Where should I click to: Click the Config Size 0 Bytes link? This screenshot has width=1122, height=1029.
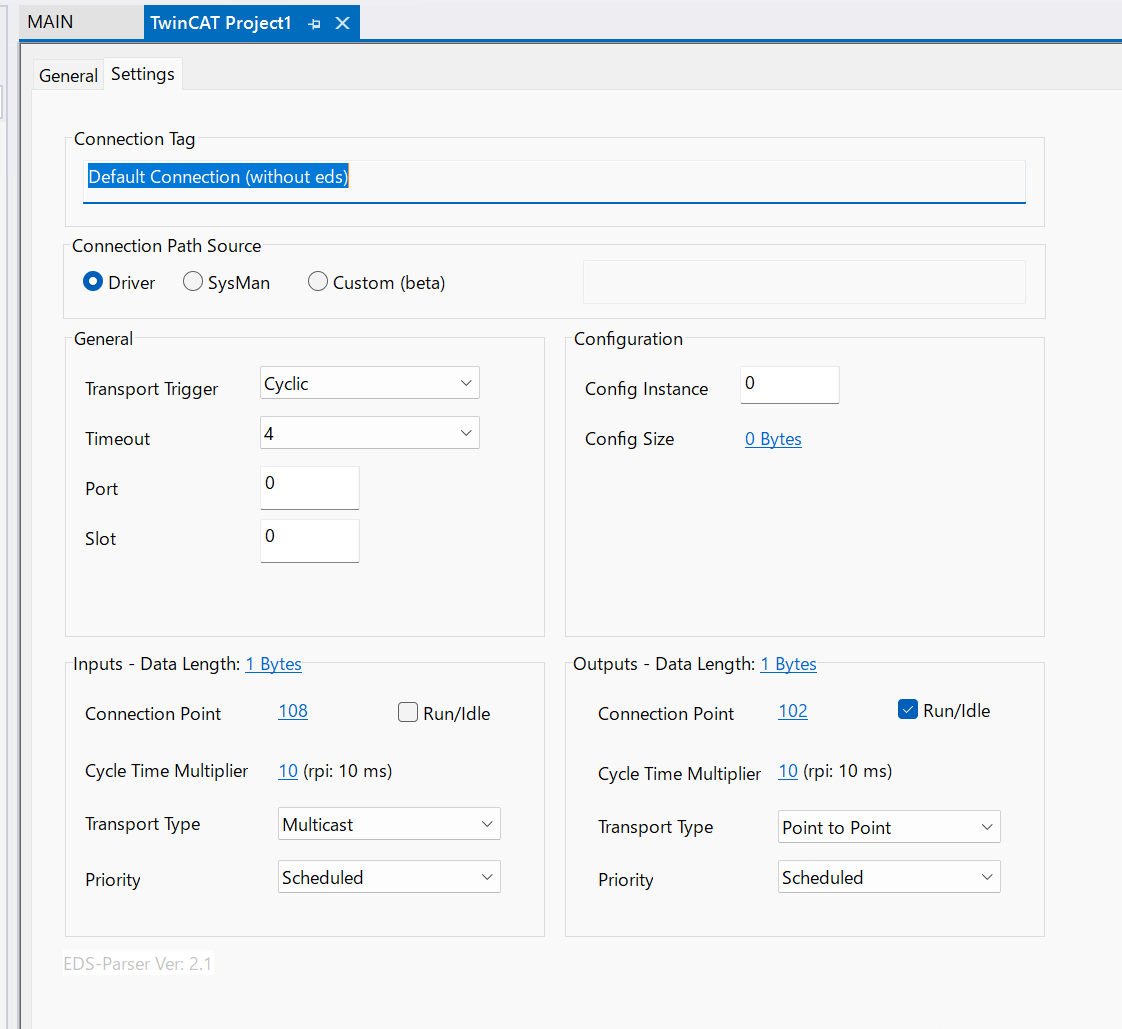click(773, 439)
